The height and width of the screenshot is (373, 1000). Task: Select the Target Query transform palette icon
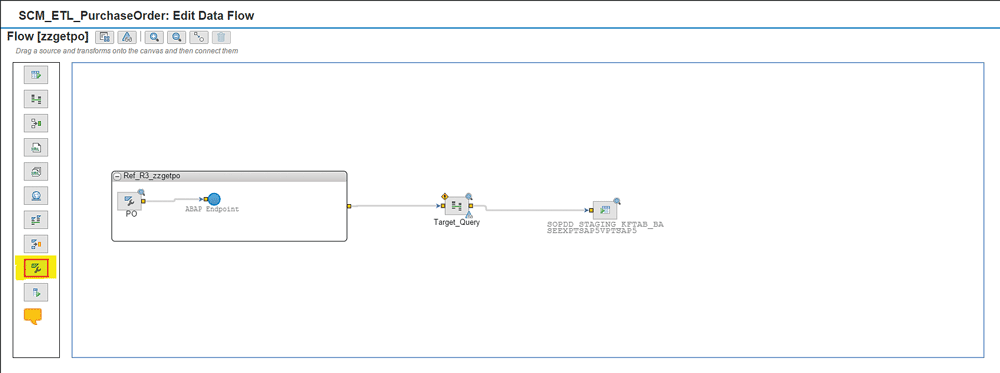click(x=36, y=221)
